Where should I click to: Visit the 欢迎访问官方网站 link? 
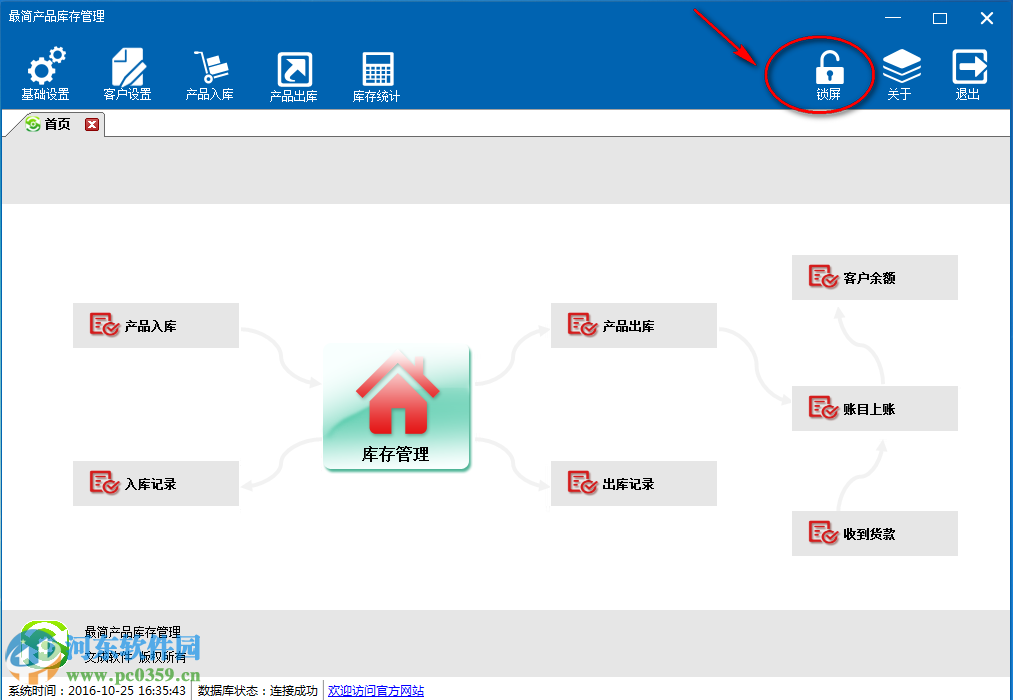tap(375, 690)
